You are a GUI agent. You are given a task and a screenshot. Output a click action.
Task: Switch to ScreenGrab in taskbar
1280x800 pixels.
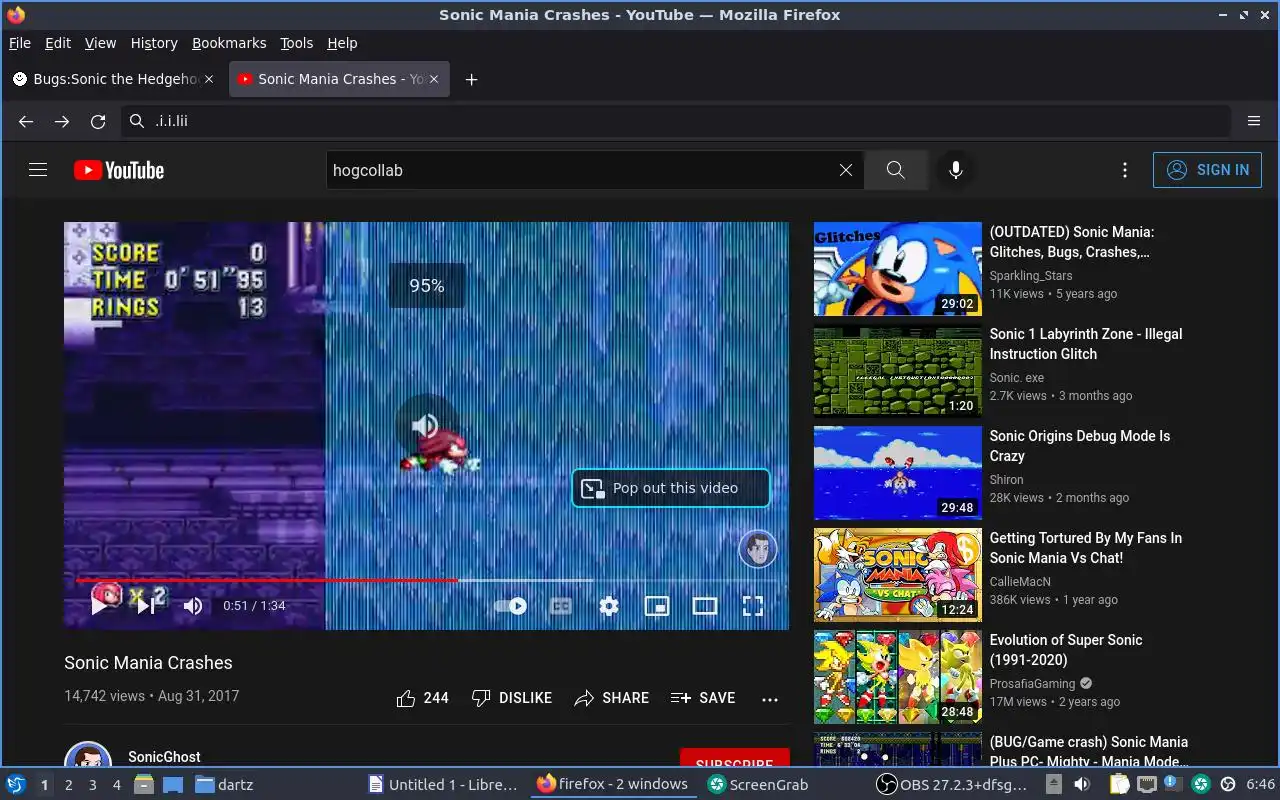(x=757, y=784)
